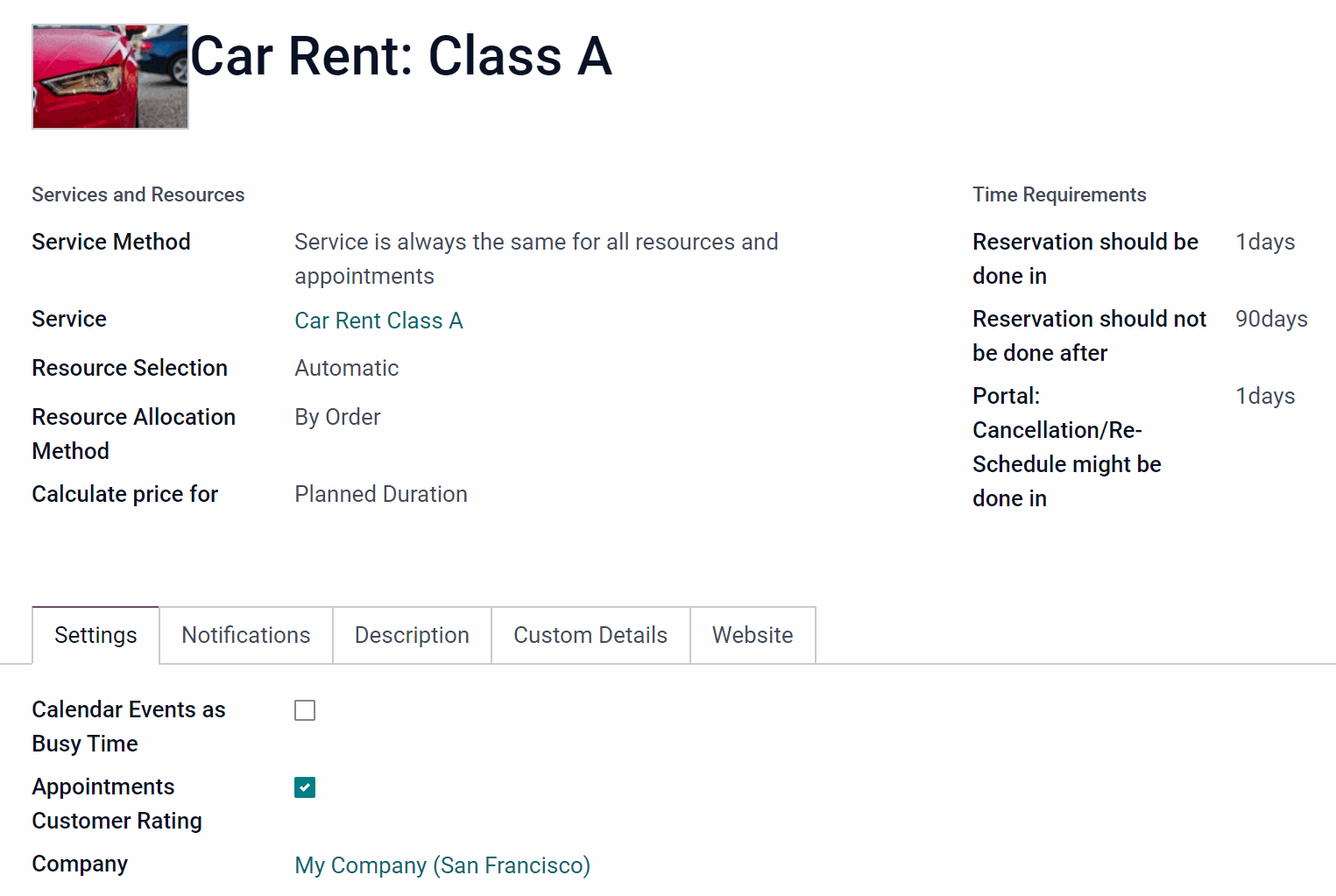Open the Settings tab
This screenshot has height=896, width=1336.
(95, 635)
